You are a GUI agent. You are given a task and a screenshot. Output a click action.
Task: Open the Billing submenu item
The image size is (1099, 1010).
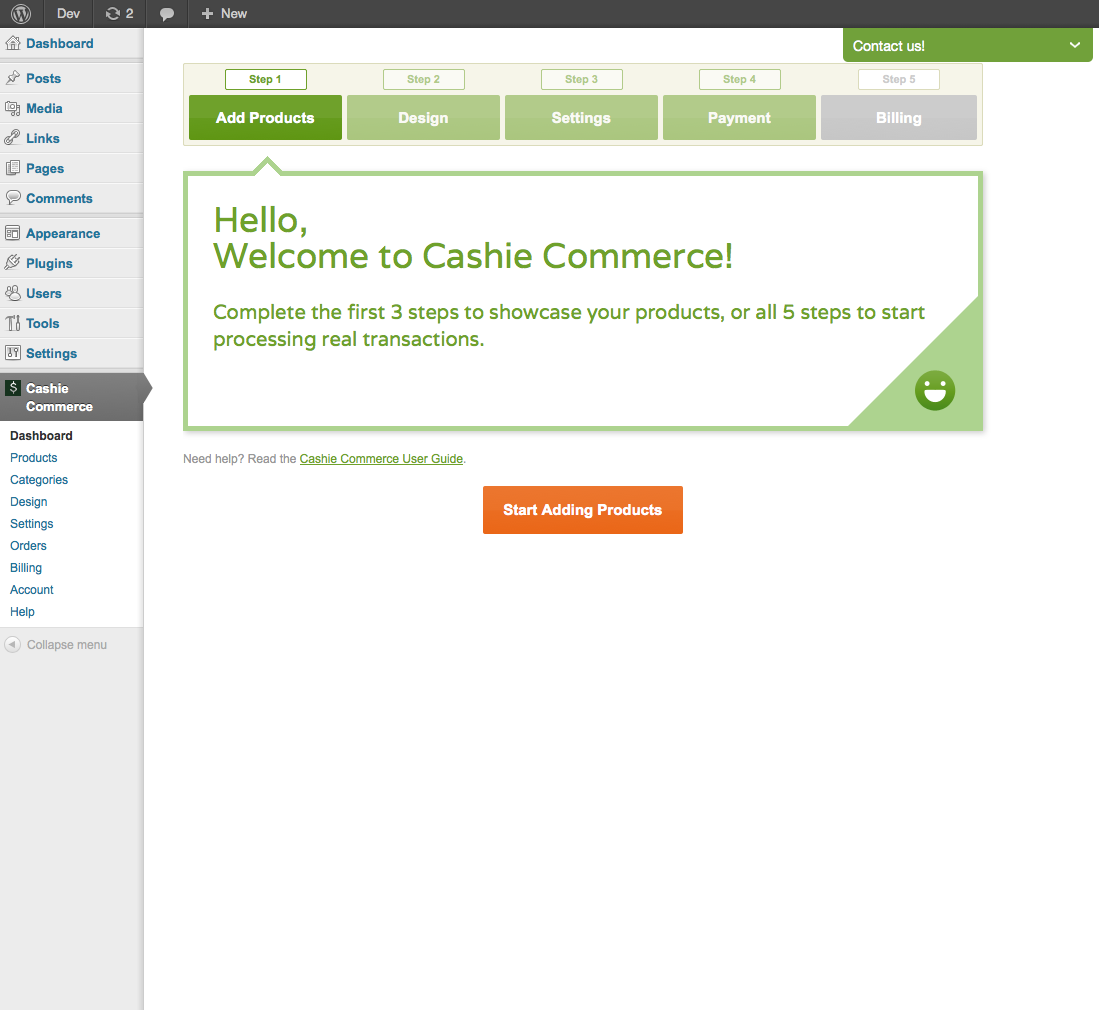pos(26,568)
